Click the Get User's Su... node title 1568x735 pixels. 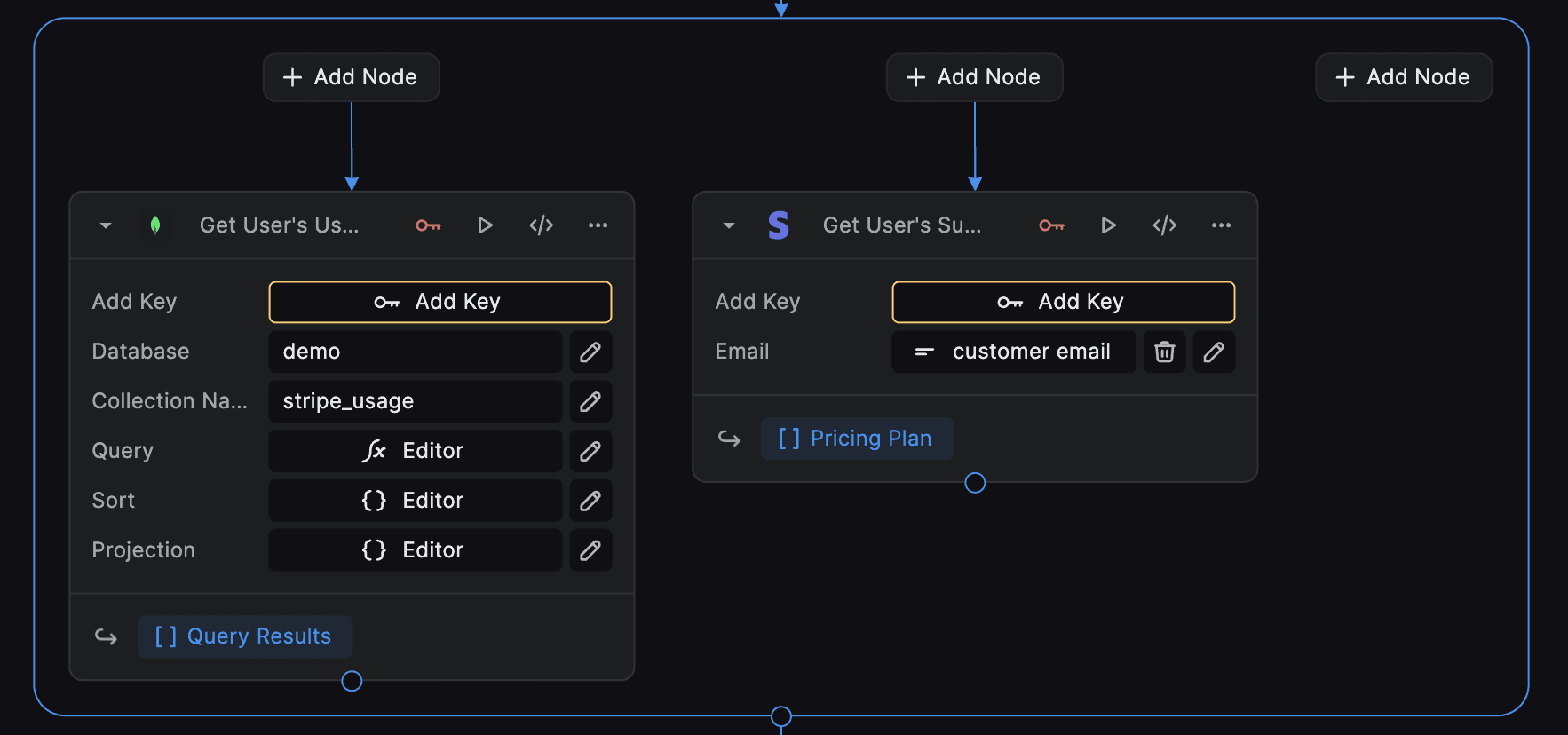pos(902,225)
